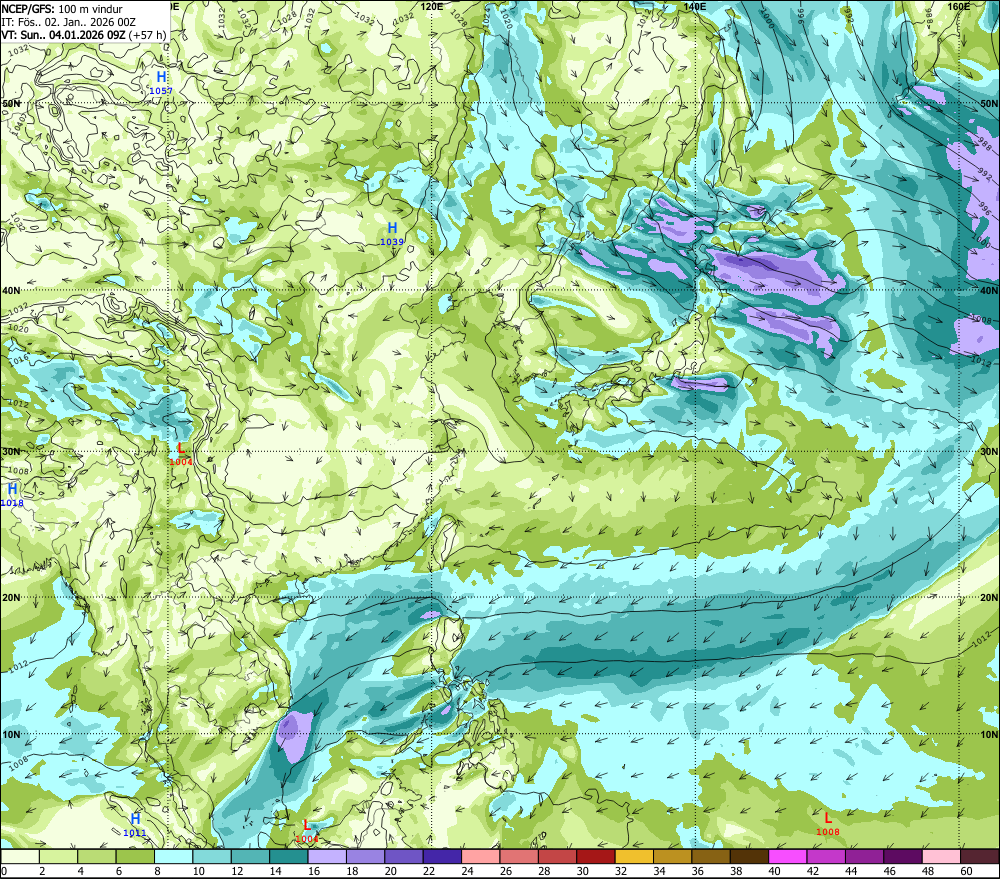
Task: Click the 'IT: Fös.. 02. Jan.. 2026 00Z' init time
Action: pos(69,22)
